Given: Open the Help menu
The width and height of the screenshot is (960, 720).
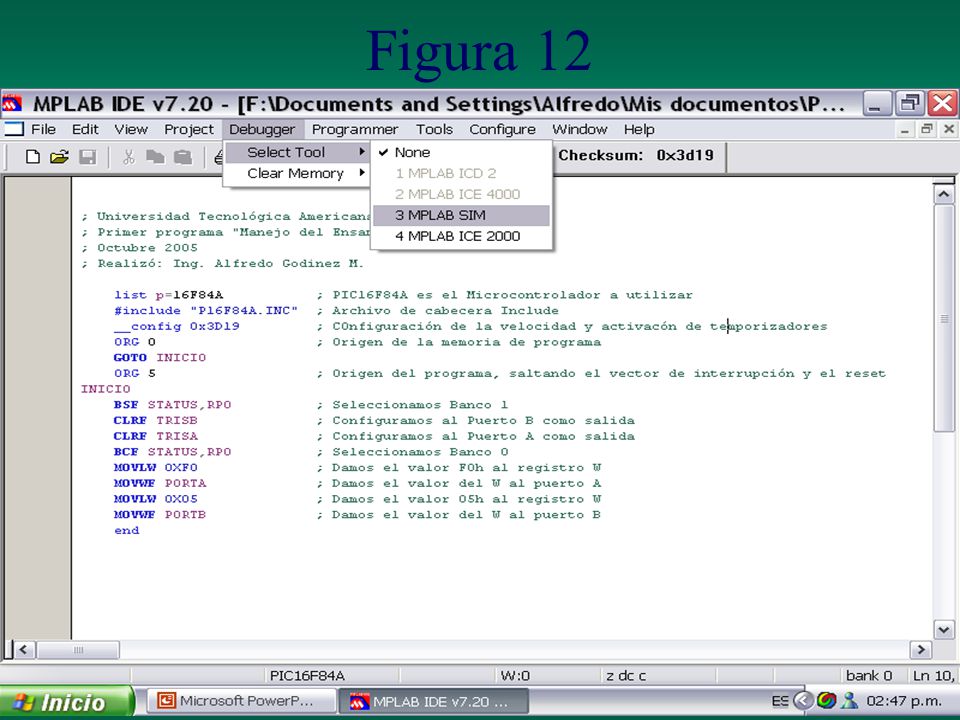Looking at the screenshot, I should pos(639,129).
